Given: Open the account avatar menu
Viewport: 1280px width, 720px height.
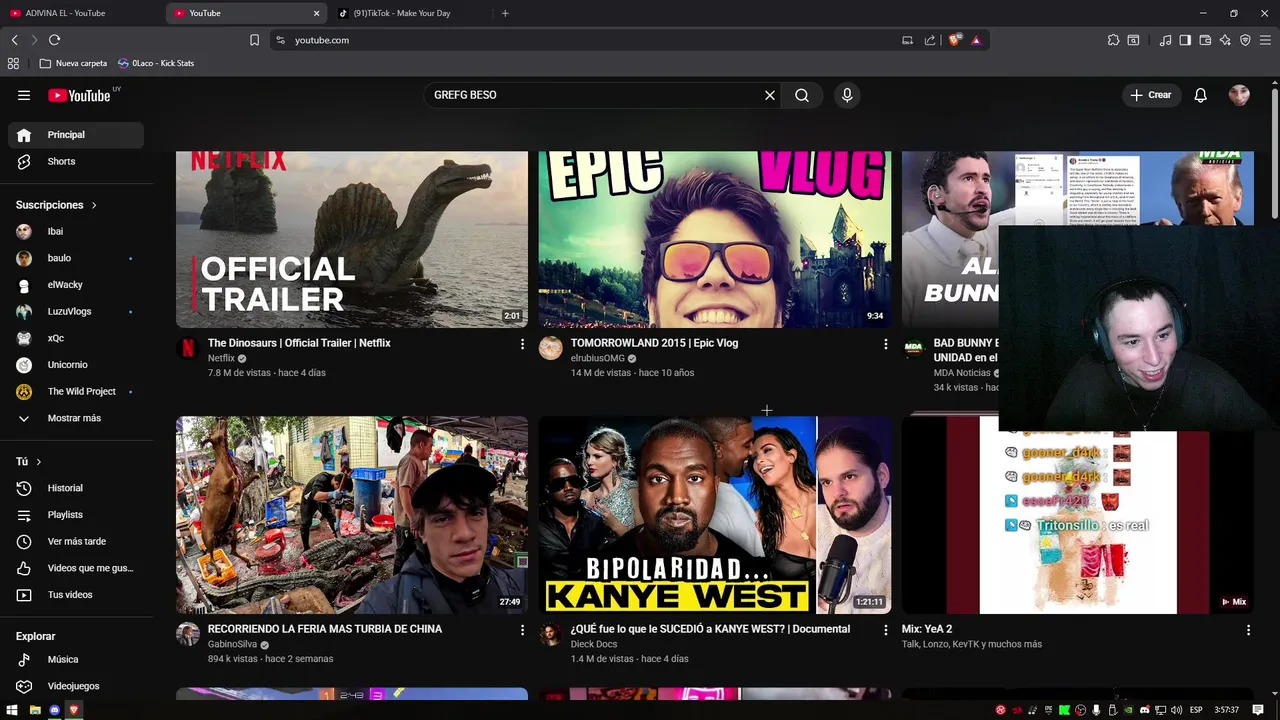Looking at the screenshot, I should click(1240, 95).
